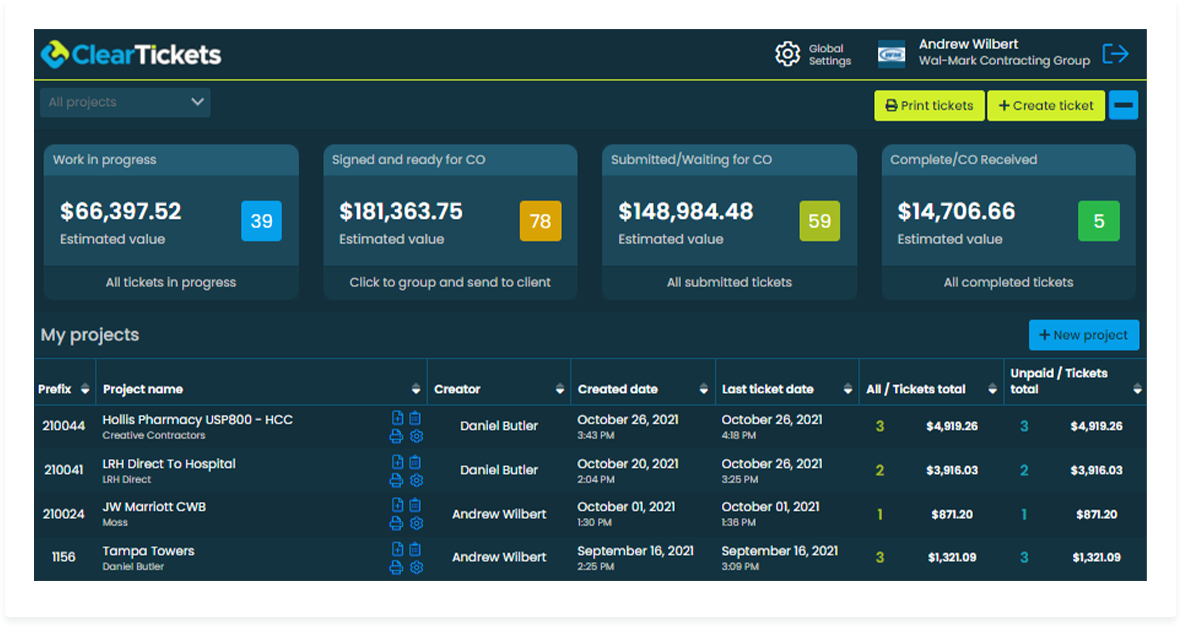Screen dimensions: 1181x627
Task: Open Signed and ready for CO card
Action: (x=450, y=222)
